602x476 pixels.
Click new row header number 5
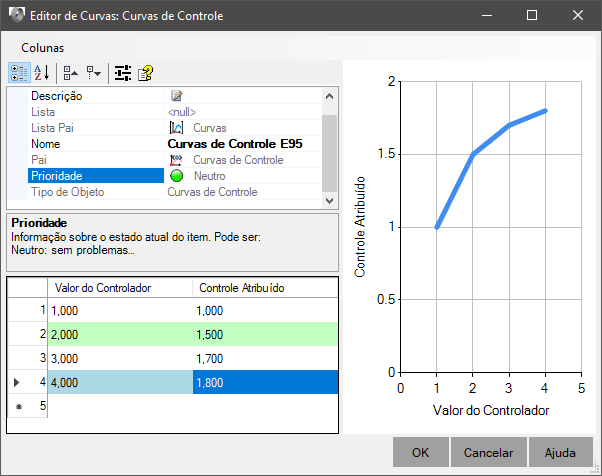(28, 406)
